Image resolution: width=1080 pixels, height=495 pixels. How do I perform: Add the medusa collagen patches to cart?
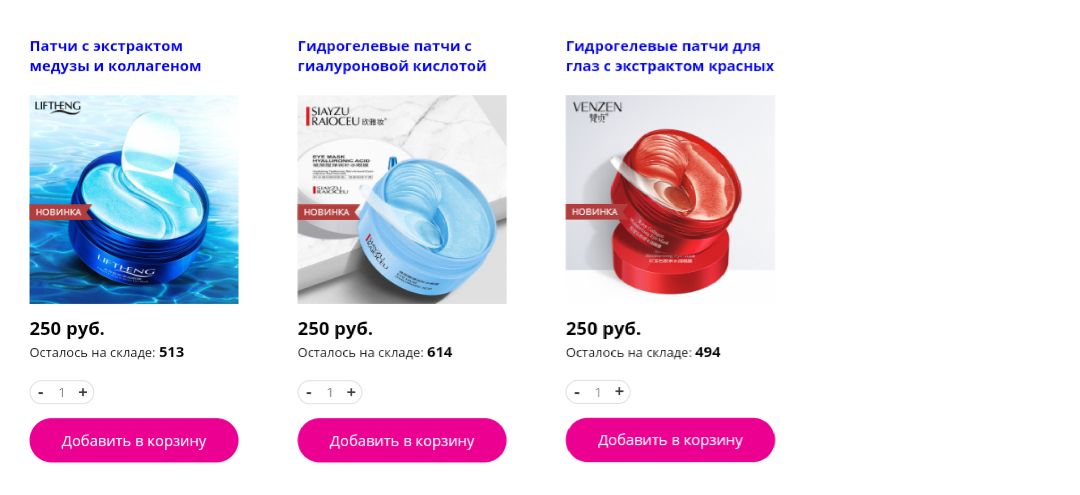(x=134, y=440)
